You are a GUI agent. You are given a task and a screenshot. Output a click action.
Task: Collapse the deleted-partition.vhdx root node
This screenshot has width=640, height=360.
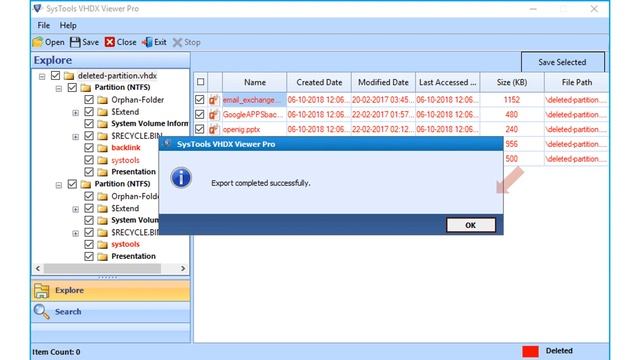42,76
